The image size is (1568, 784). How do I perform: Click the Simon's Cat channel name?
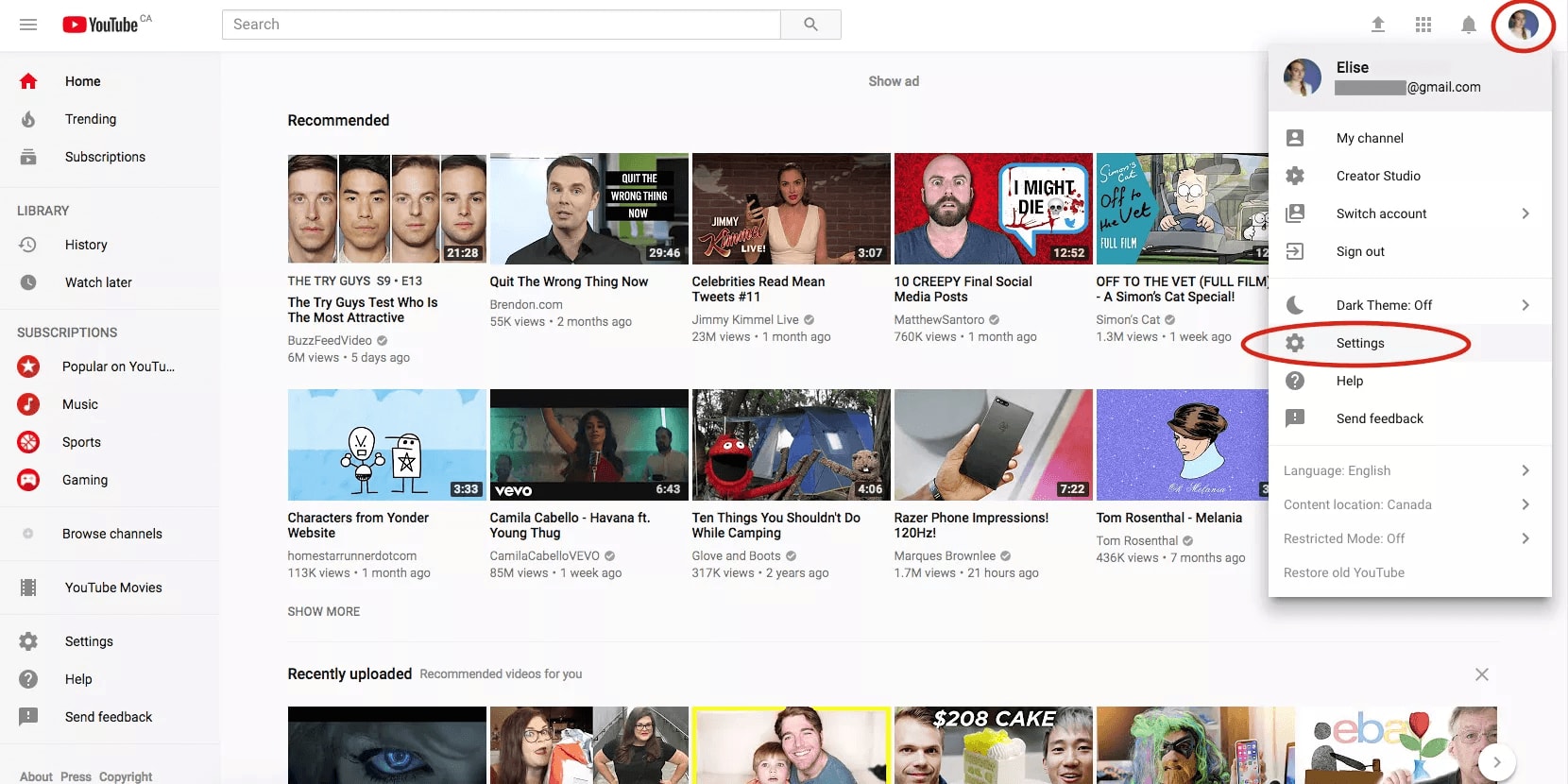tap(1128, 319)
